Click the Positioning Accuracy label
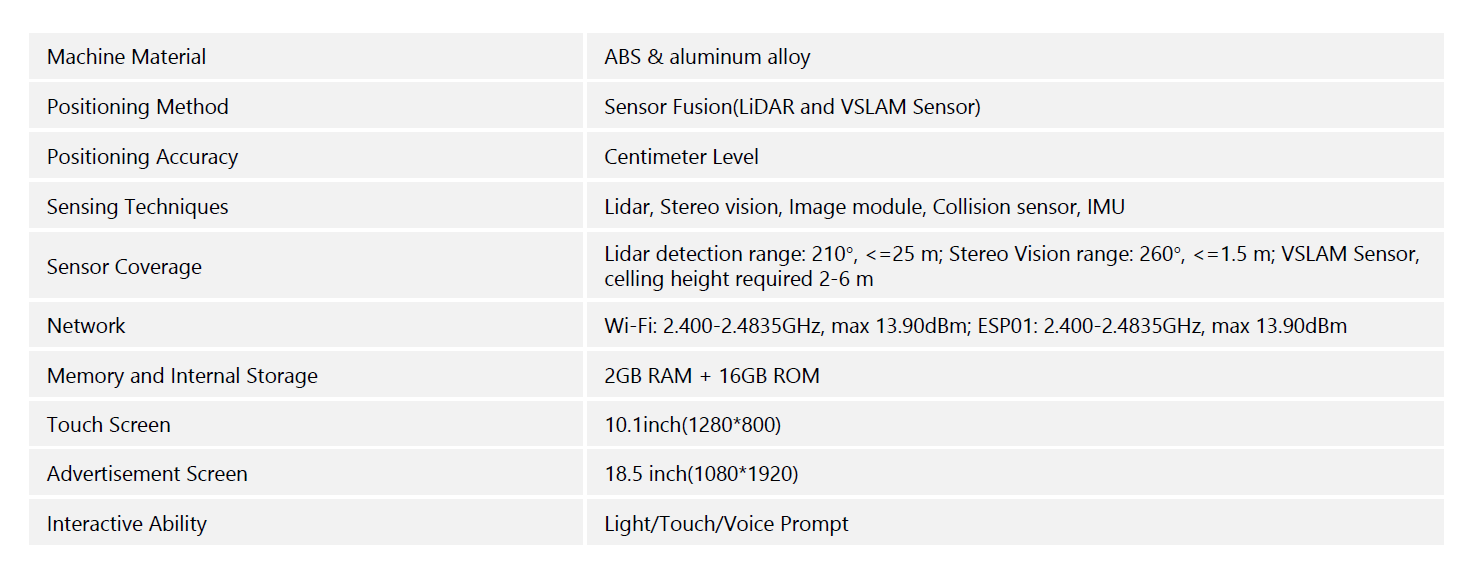Screen dimensions: 1471x576 coord(142,157)
